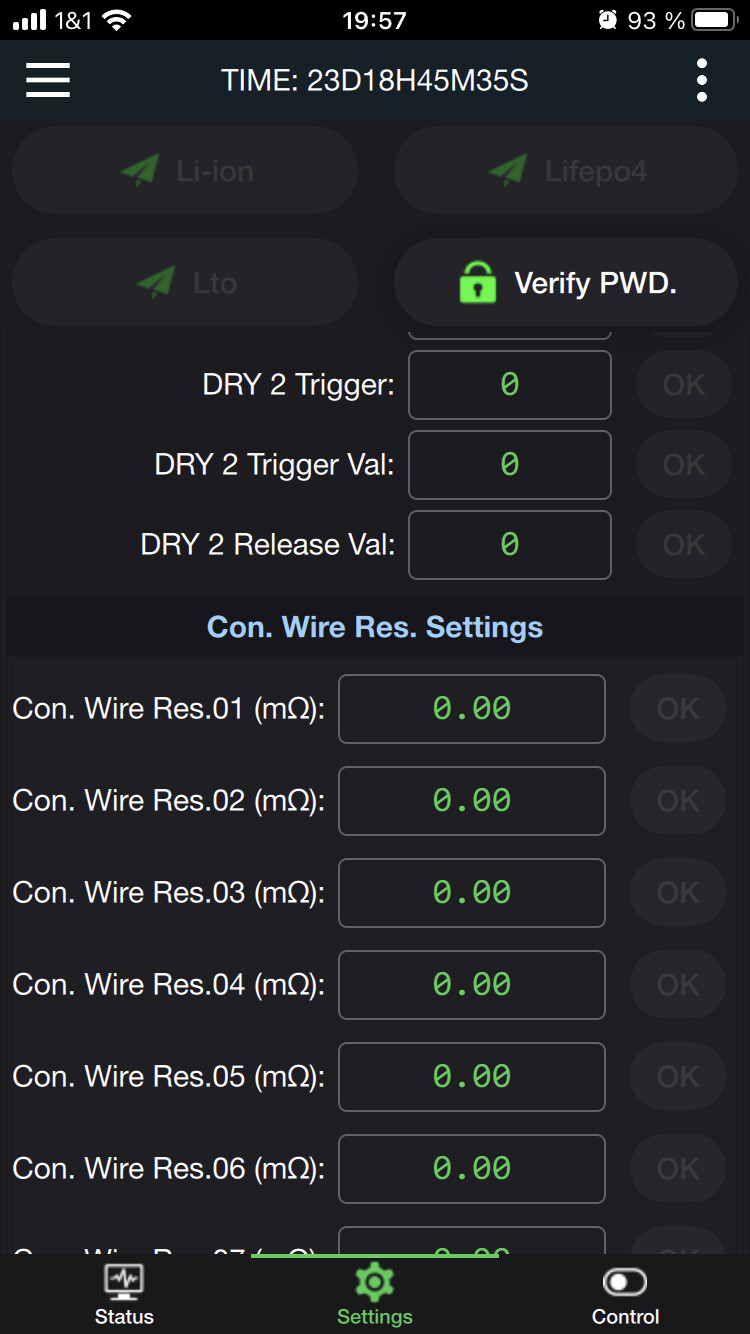Edit the DRY 2 Trigger Val field
This screenshot has height=1334, width=750.
point(510,465)
